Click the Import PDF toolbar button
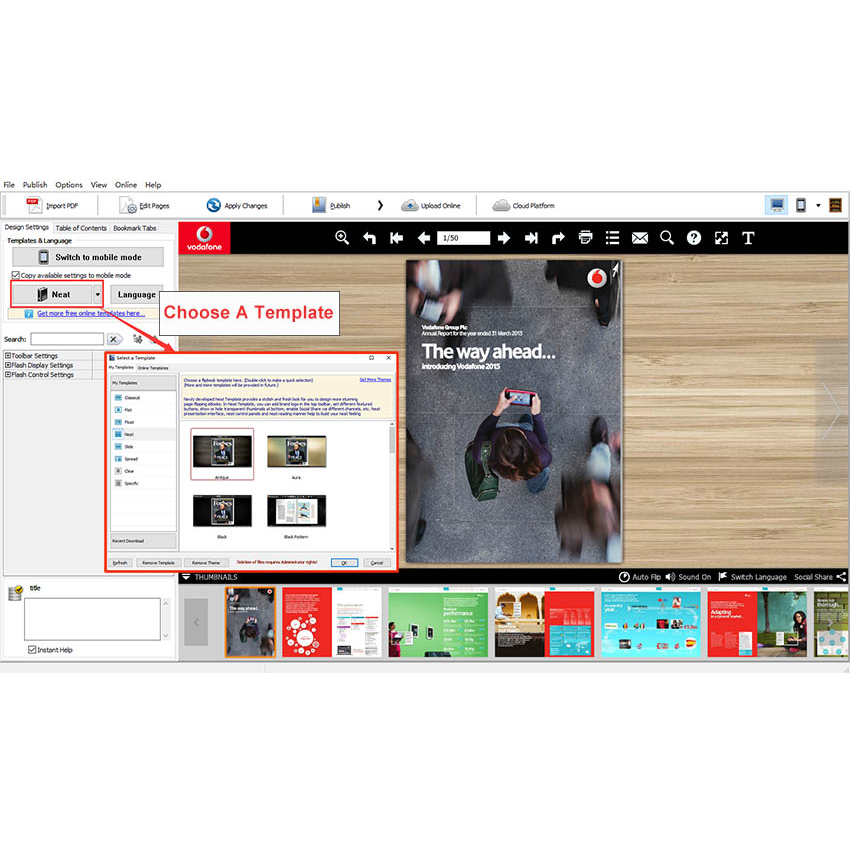The width and height of the screenshot is (850, 850). click(x=52, y=205)
